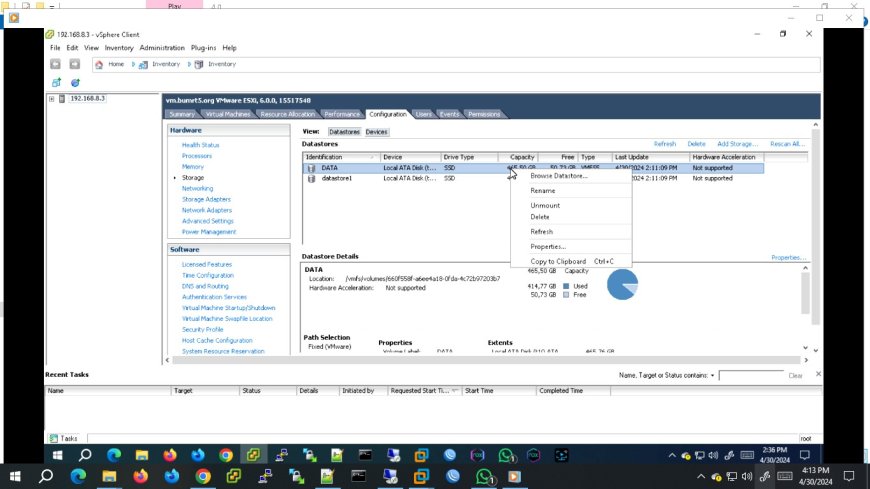Click the back navigation arrow in vSphere toolbar
Viewport: 870px width, 489px height.
[x=55, y=64]
